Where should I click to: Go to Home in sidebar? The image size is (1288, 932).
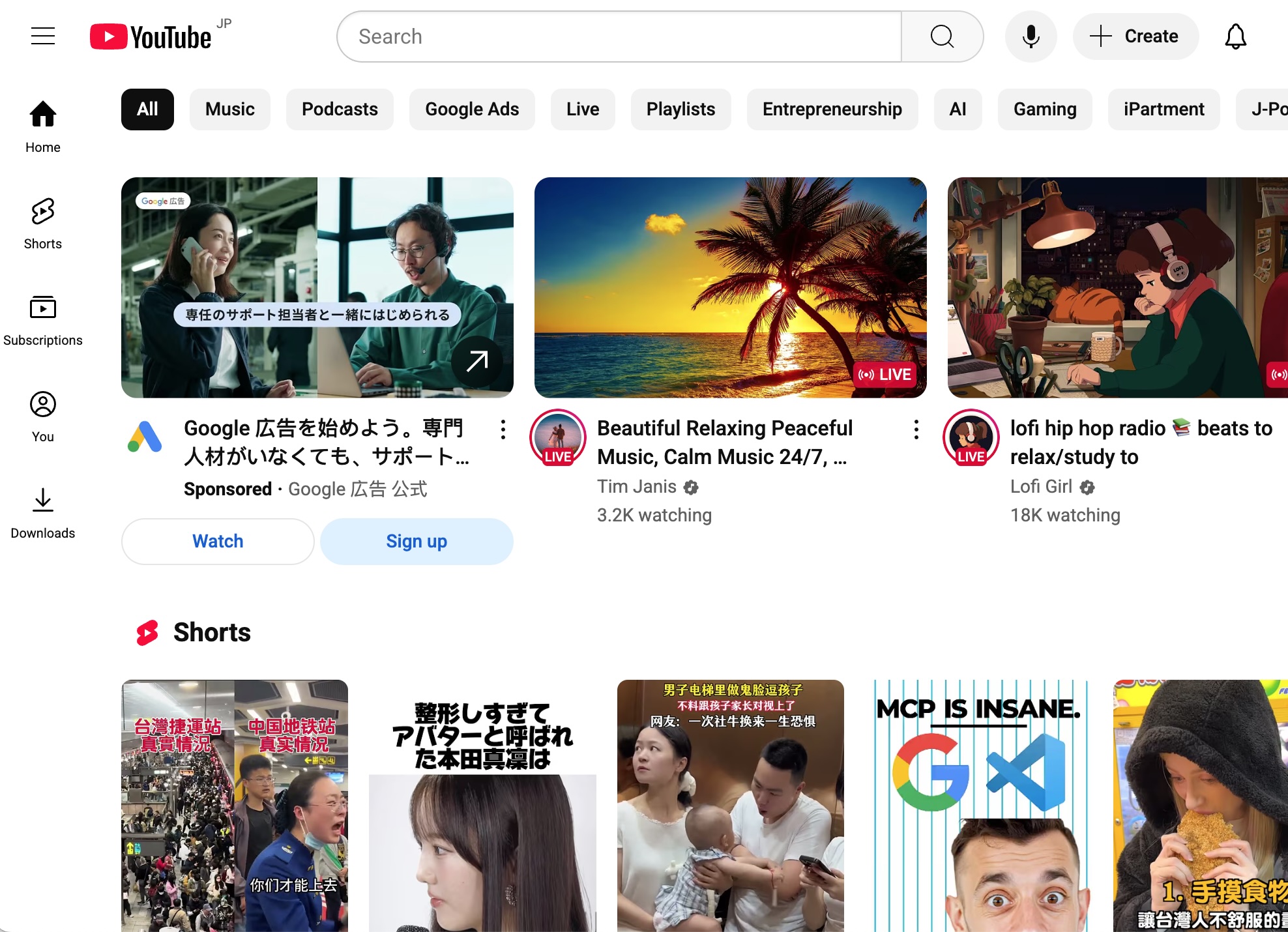[43, 128]
